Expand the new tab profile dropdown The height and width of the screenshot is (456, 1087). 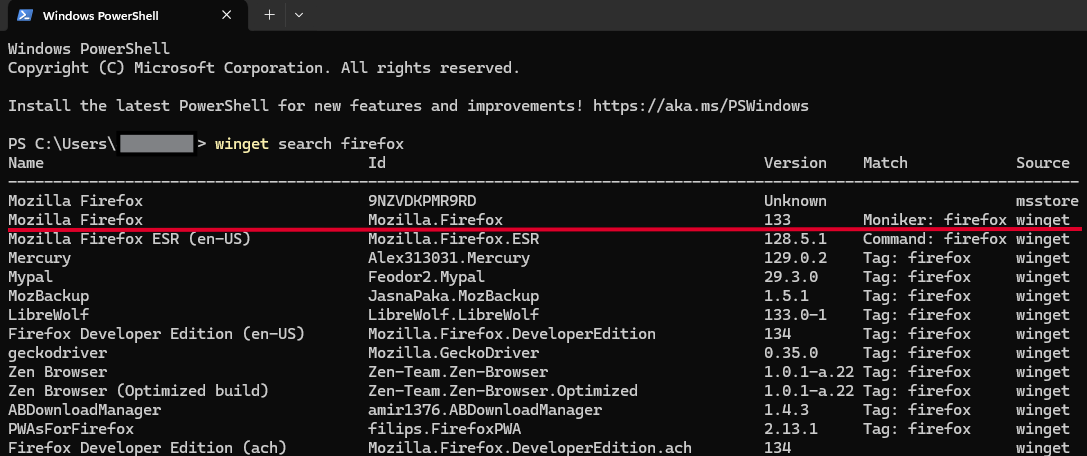[x=299, y=15]
